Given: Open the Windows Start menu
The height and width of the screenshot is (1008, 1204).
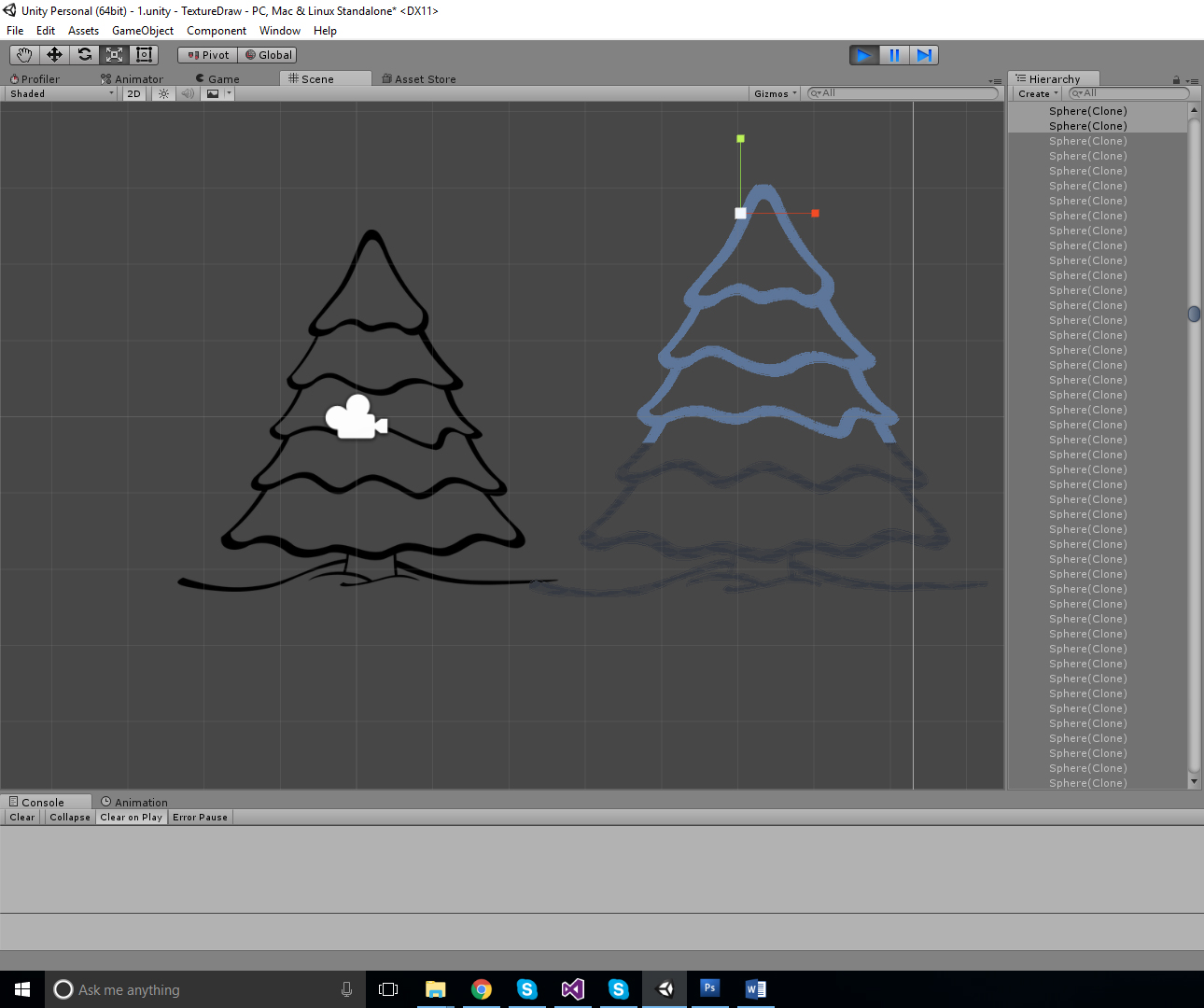Looking at the screenshot, I should (22, 989).
